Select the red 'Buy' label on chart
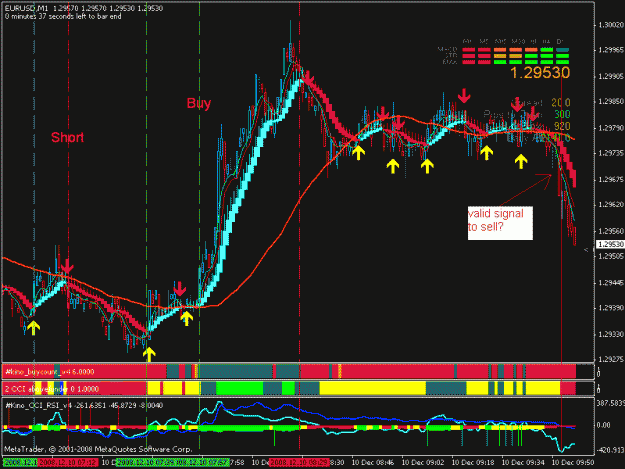Screen dimensions: 625x469 coord(199,103)
